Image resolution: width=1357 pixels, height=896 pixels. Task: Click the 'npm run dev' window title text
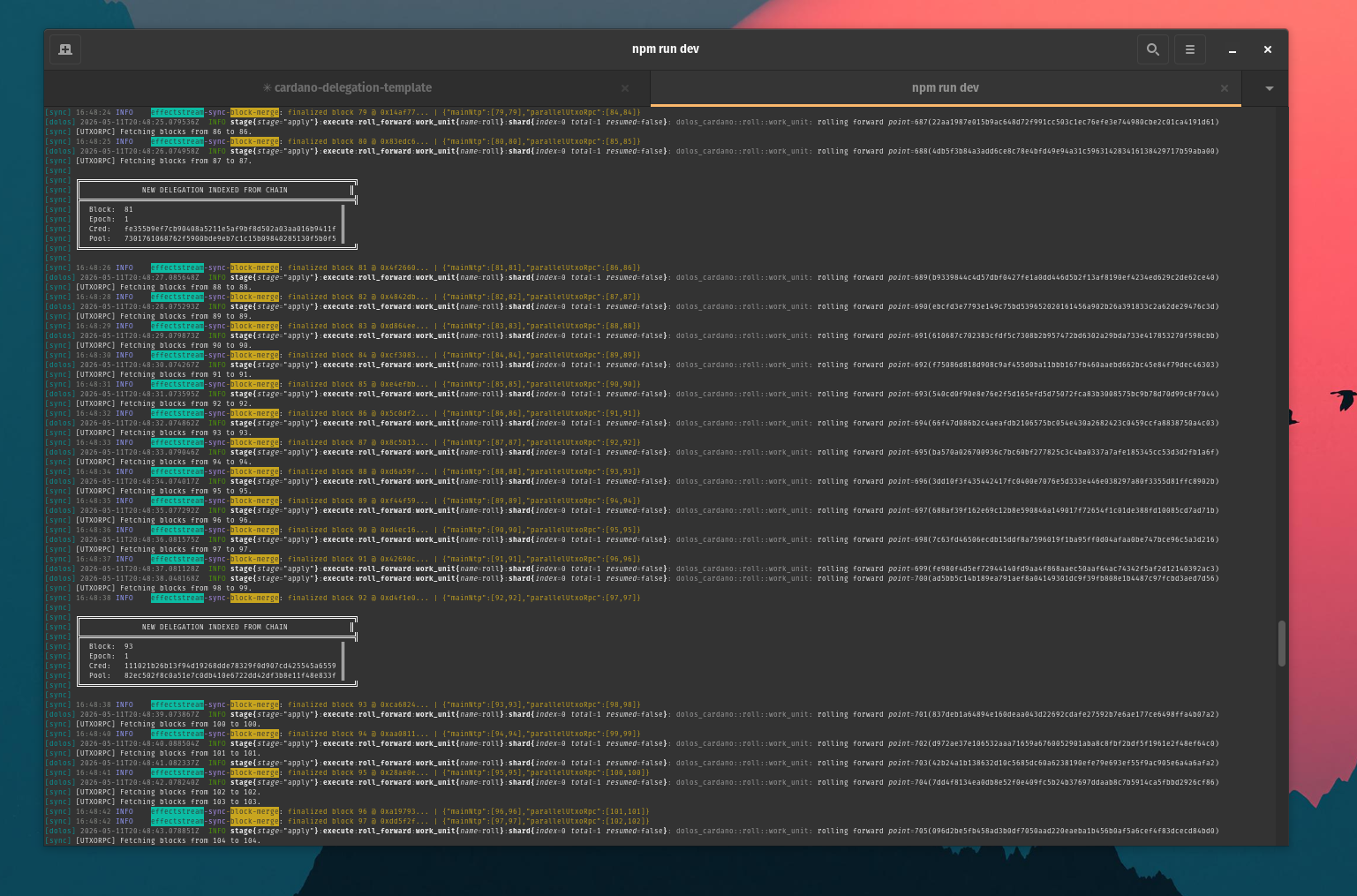coord(666,49)
